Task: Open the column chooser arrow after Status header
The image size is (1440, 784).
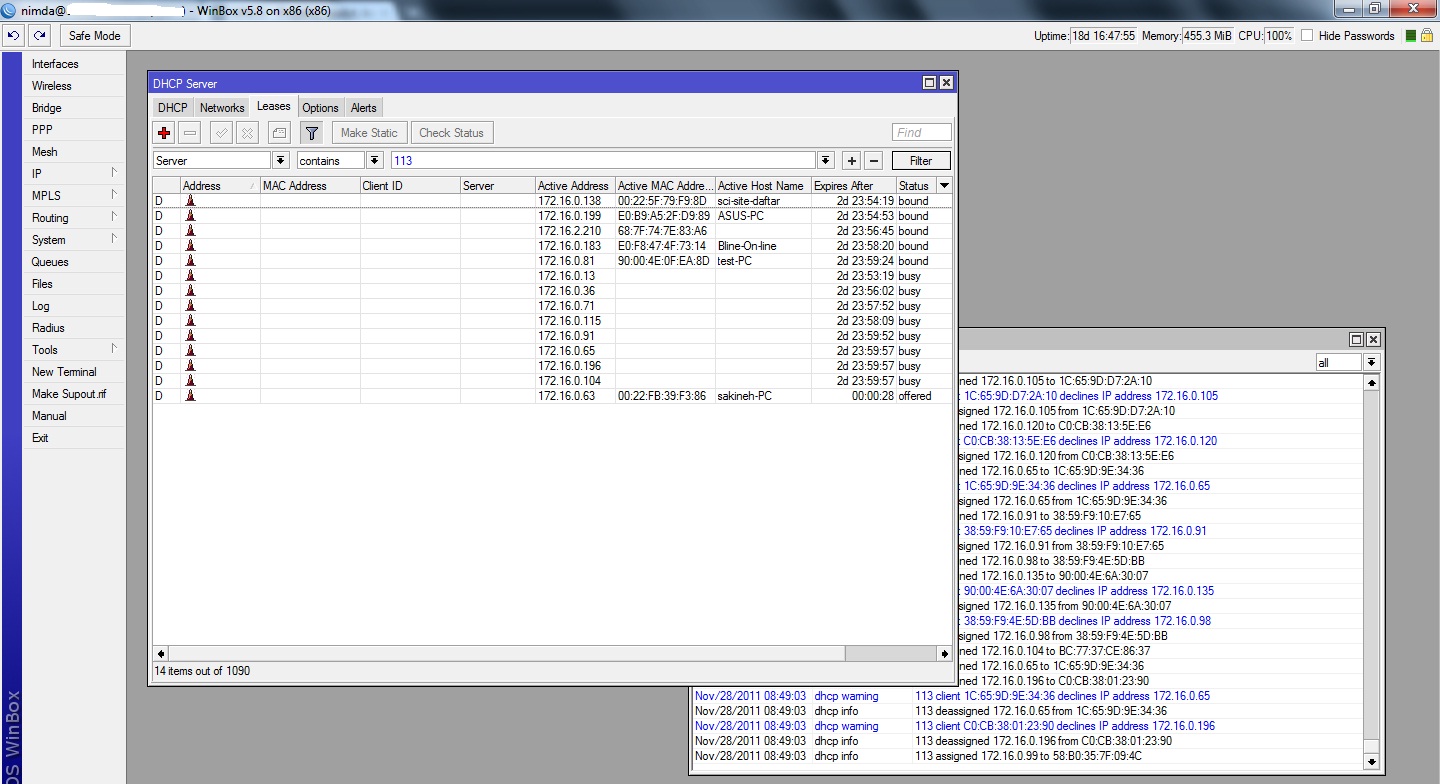Action: [944, 186]
